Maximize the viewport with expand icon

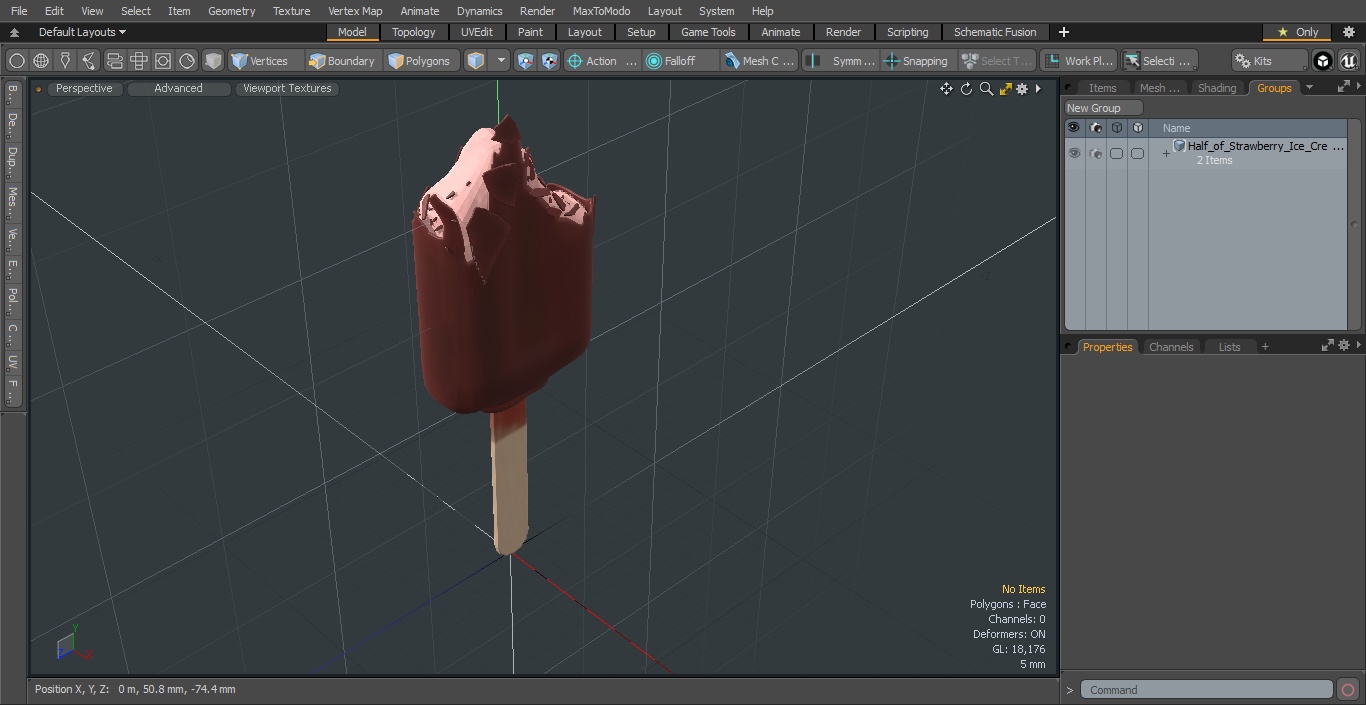(x=1005, y=89)
